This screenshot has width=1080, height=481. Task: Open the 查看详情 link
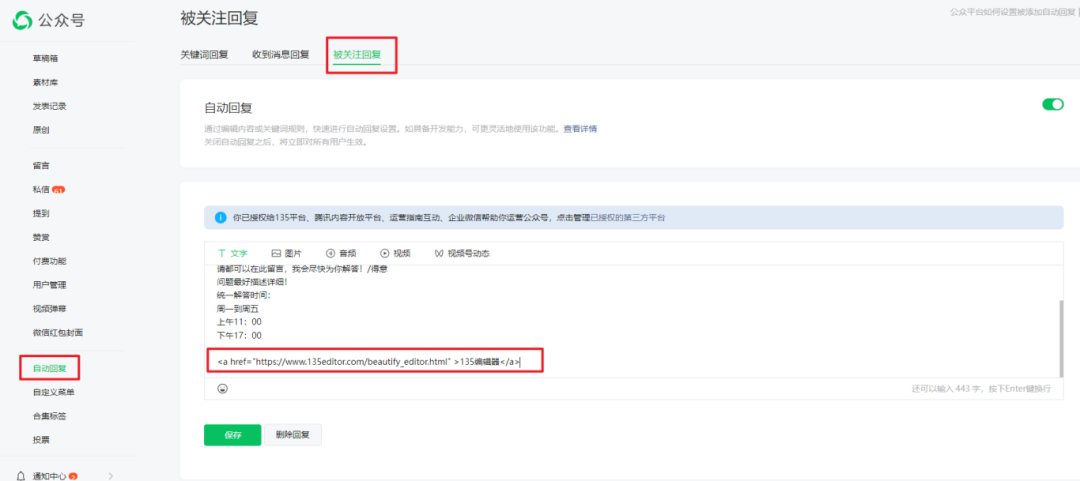click(x=580, y=129)
